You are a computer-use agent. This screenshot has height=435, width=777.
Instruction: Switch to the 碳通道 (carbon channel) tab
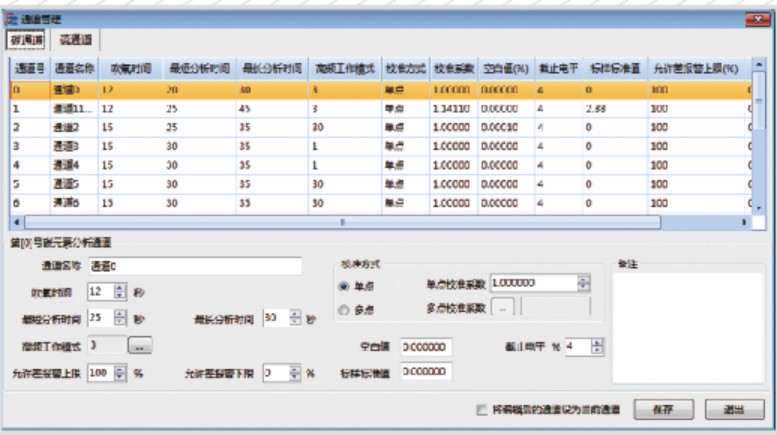click(26, 40)
